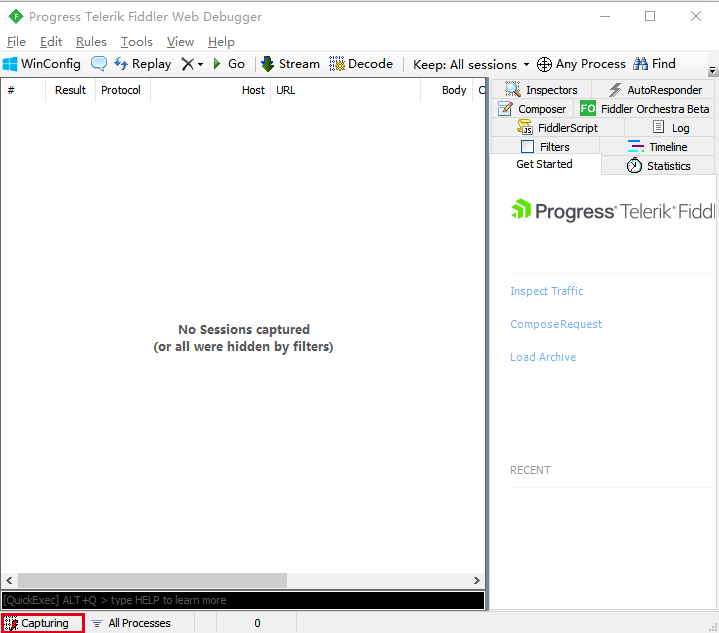Open the Edit menu
The image size is (719, 633).
tap(50, 42)
